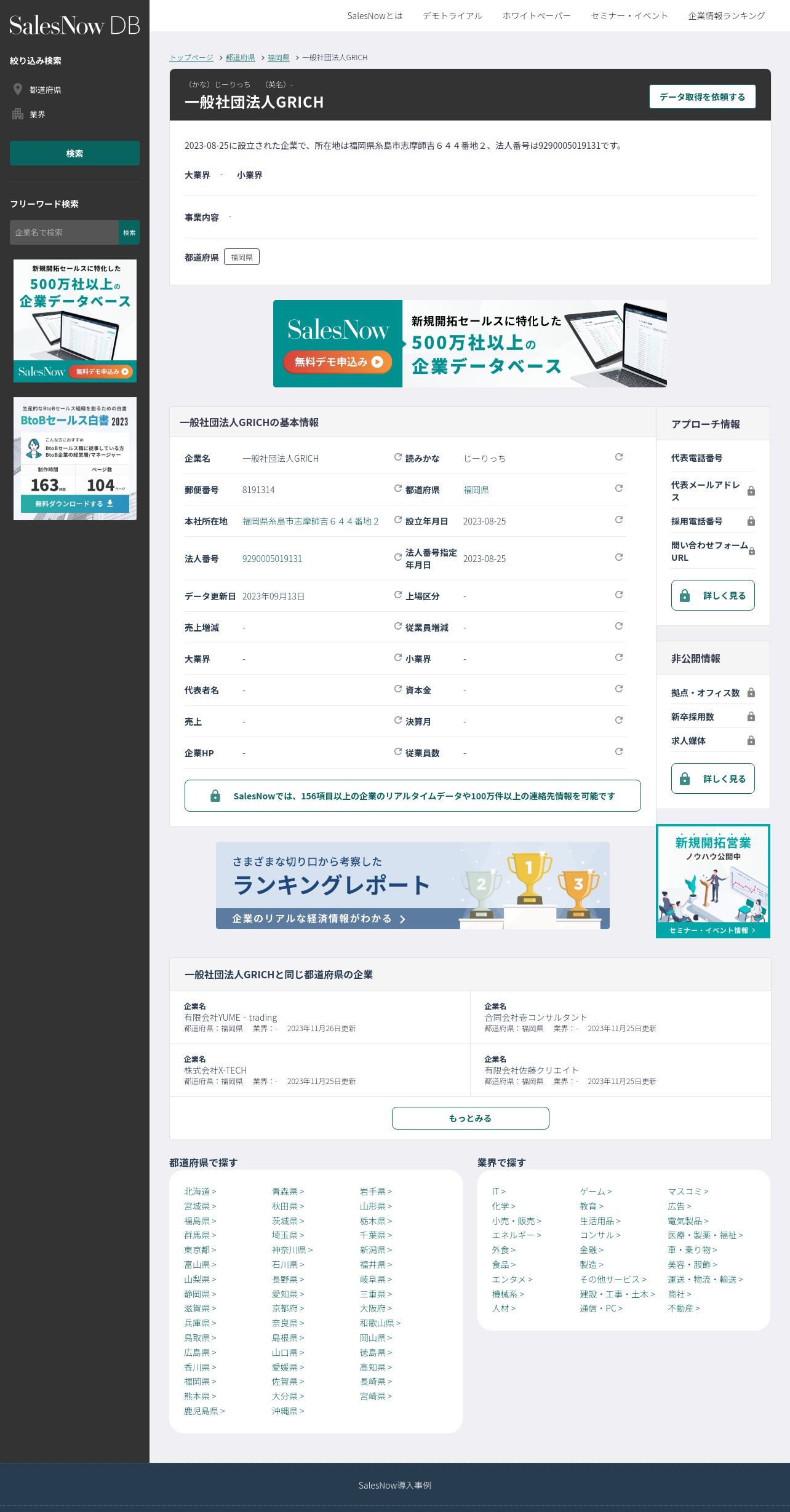The width and height of the screenshot is (790, 1512).
Task: Open 企業情報ランキング in top navigation
Action: click(x=727, y=16)
